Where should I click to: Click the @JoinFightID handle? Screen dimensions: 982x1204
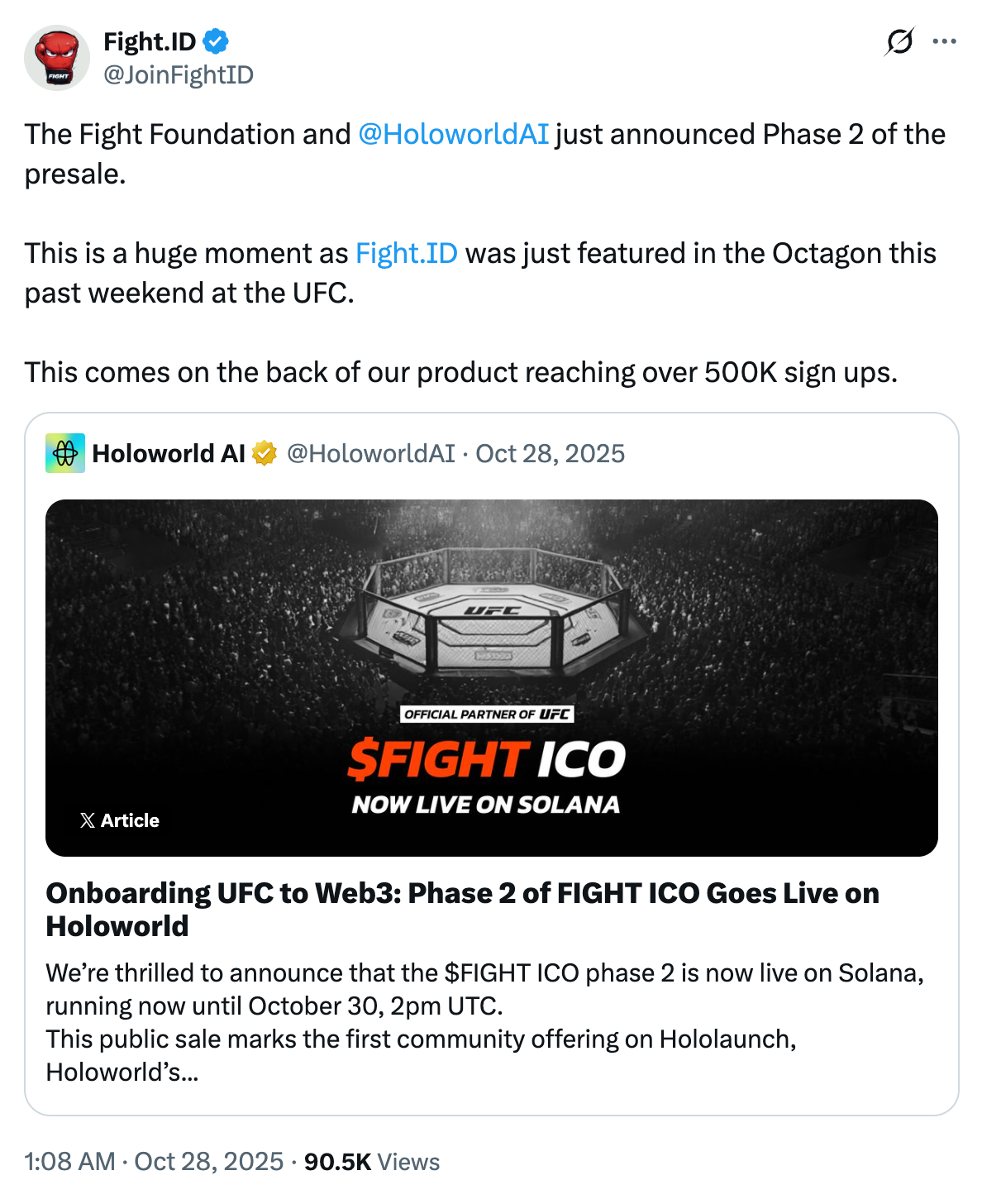pos(179,74)
